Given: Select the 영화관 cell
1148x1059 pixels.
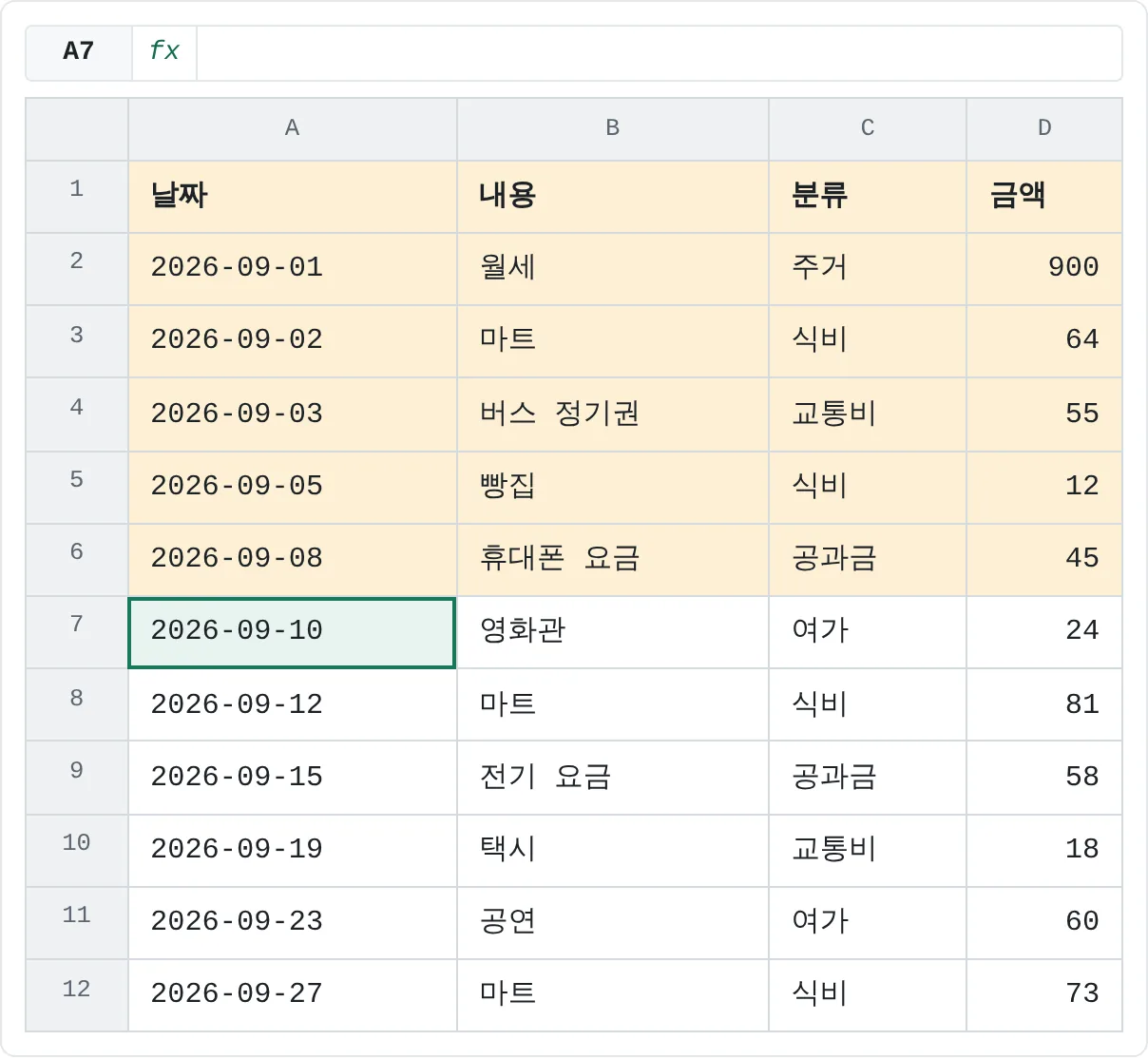Looking at the screenshot, I should 613,632.
